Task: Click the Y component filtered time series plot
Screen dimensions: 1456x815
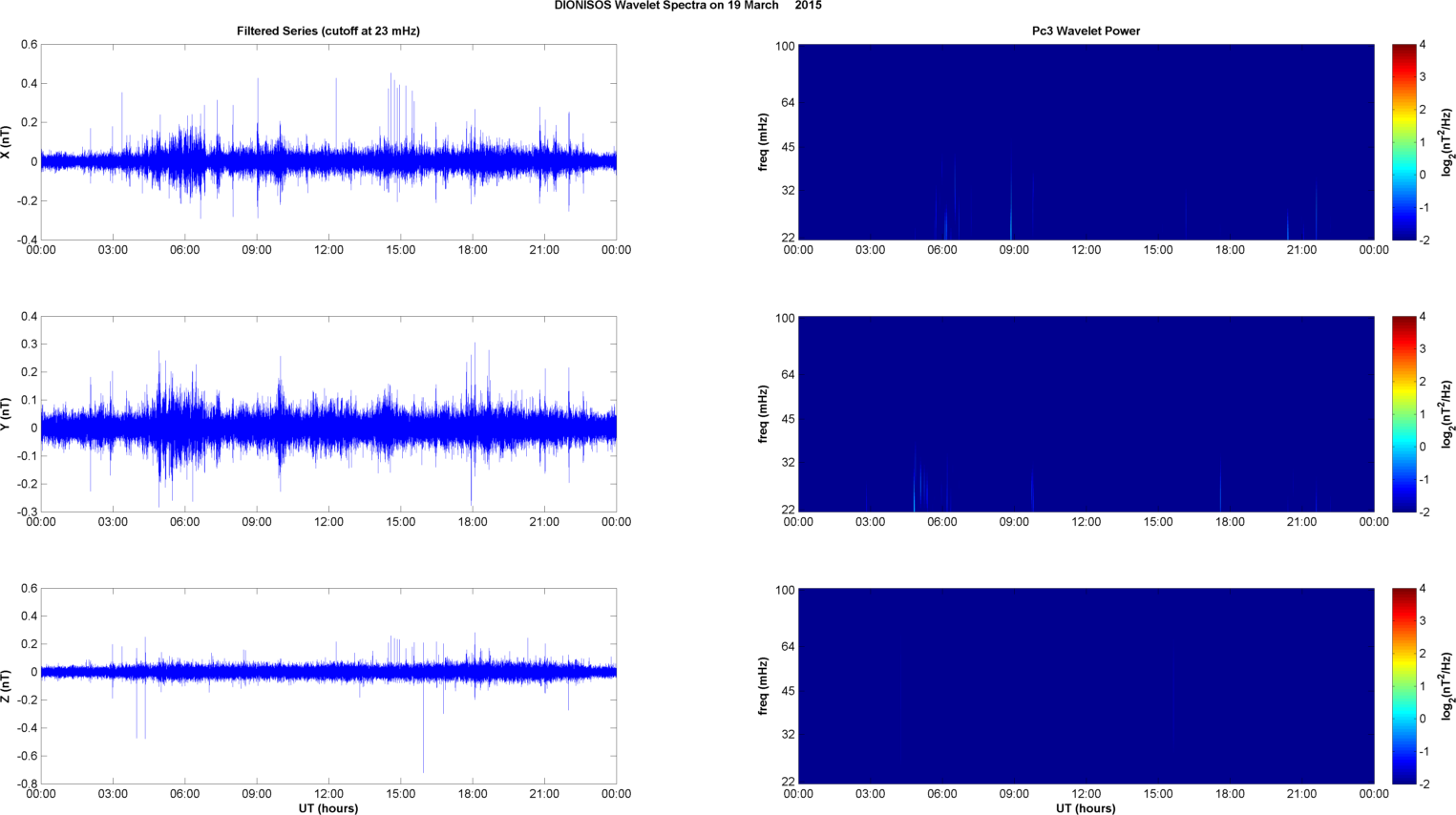Action: (328, 414)
